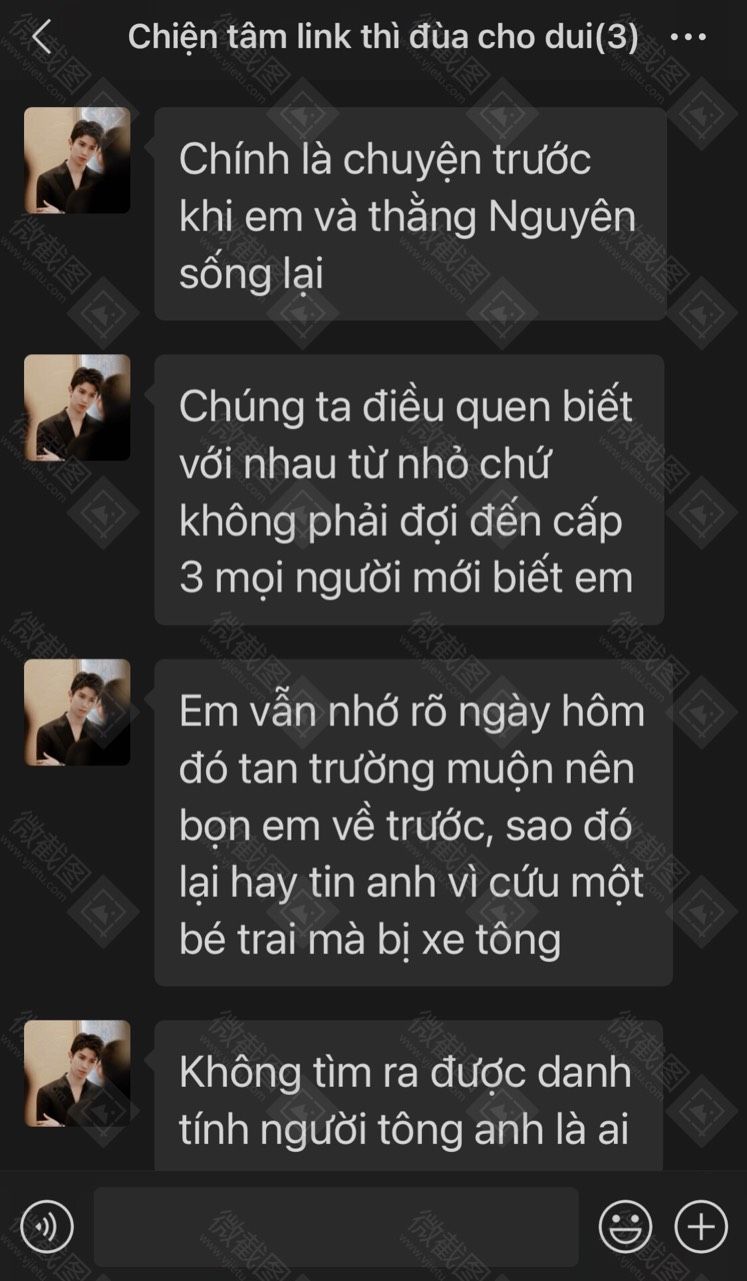
Task: Open the emoji sticker picker
Action: (625, 1226)
